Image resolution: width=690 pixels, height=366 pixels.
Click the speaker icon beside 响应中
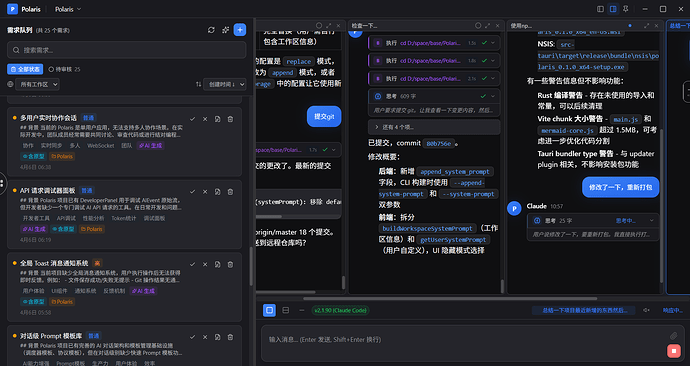tap(646, 310)
